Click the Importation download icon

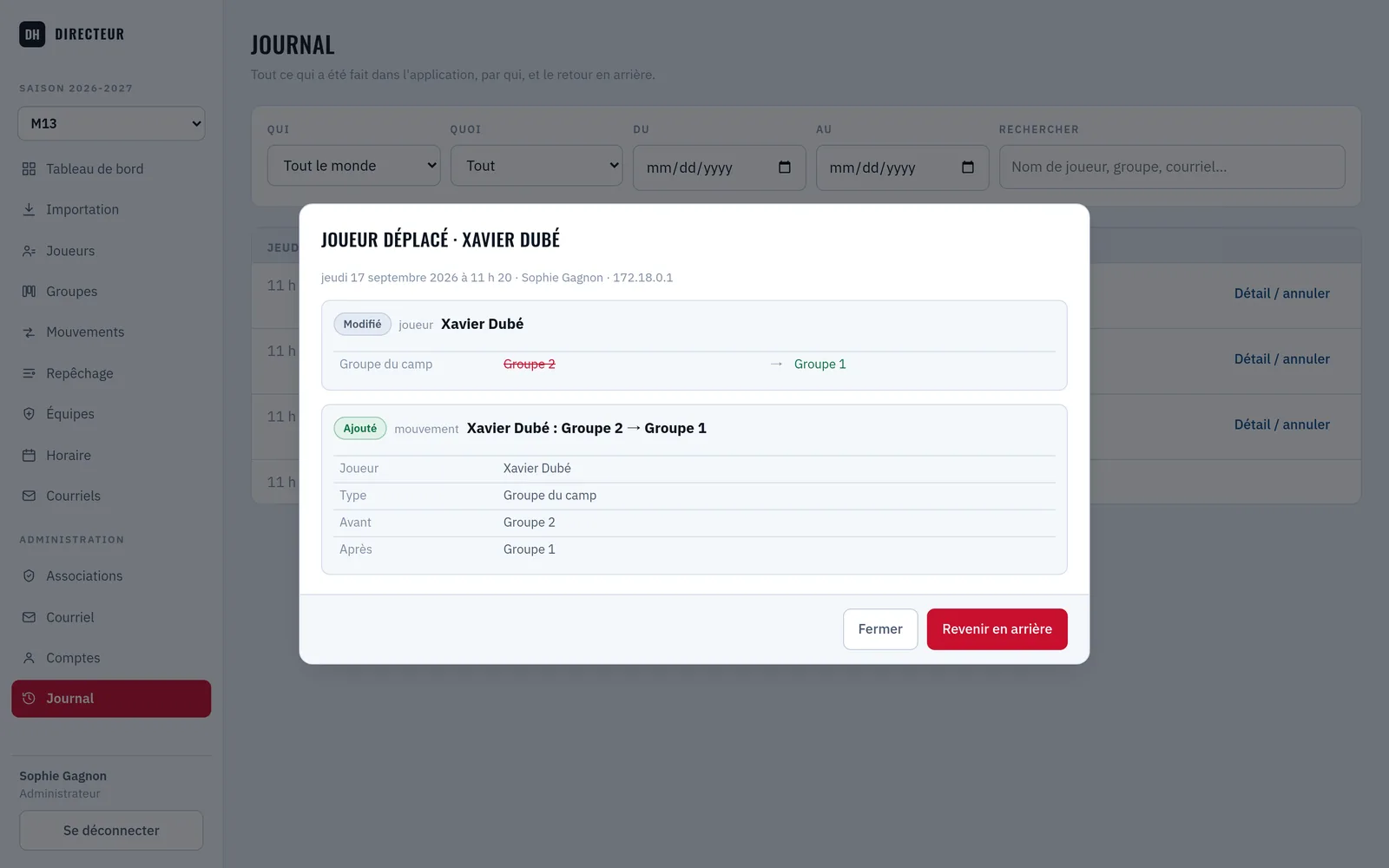[29, 209]
